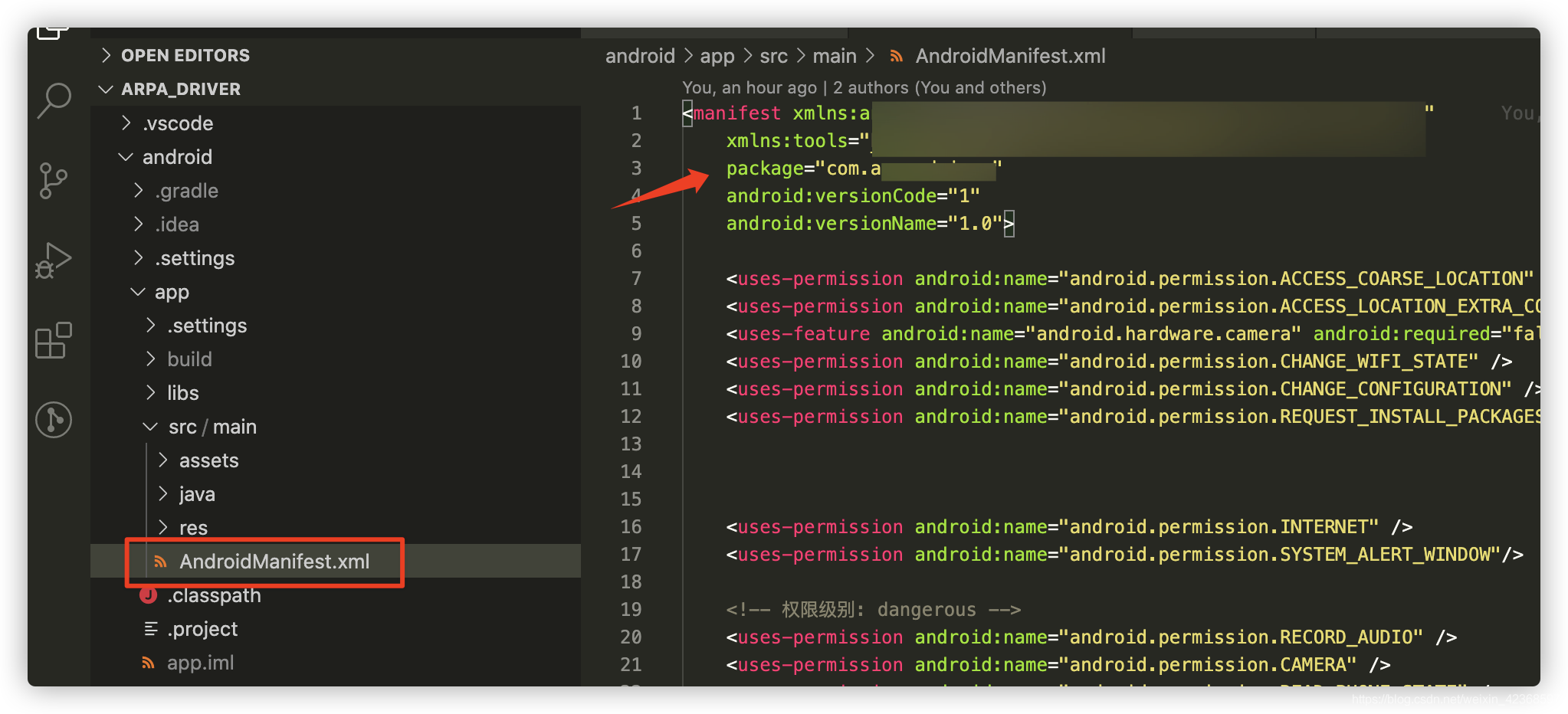The height and width of the screenshot is (714, 1568).
Task: Click AndroidManifest.xml in the breadcrumb
Action: tap(1010, 56)
